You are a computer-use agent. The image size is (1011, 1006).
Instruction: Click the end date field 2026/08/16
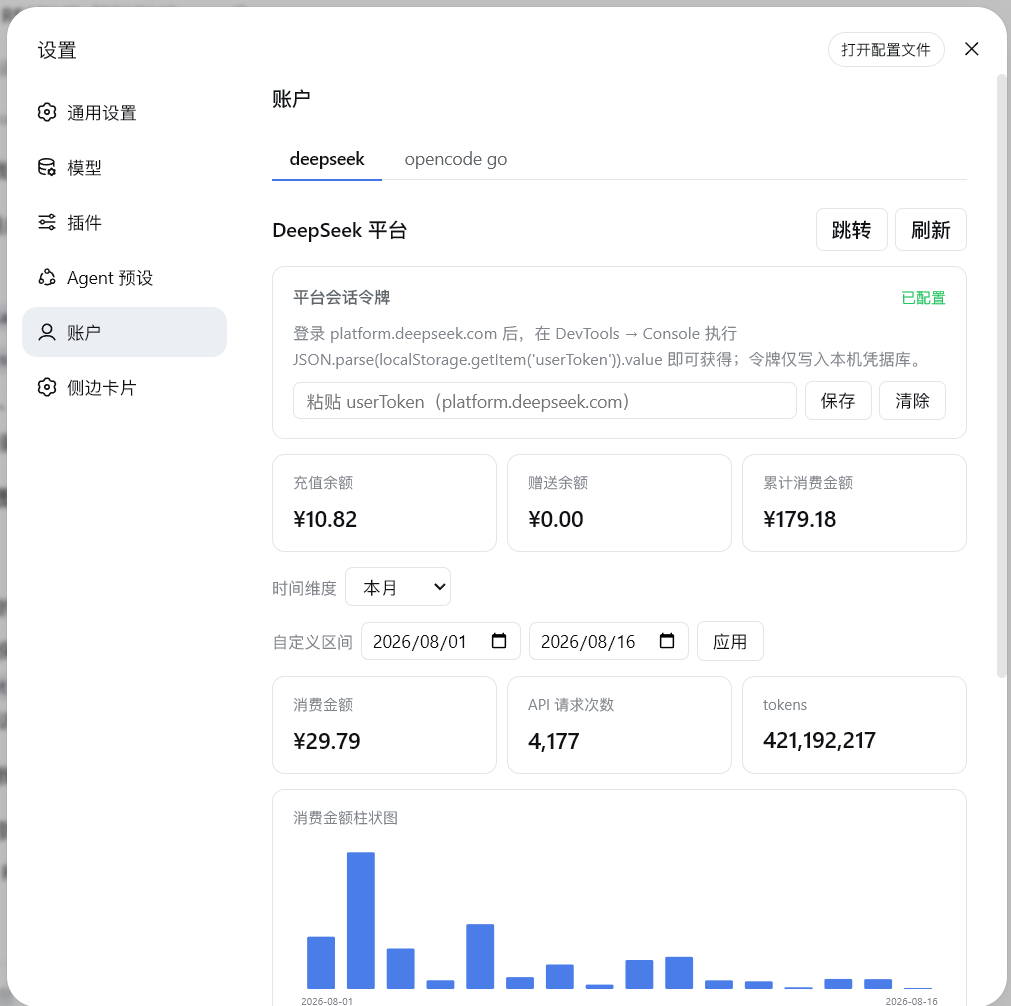pyautogui.click(x=609, y=641)
